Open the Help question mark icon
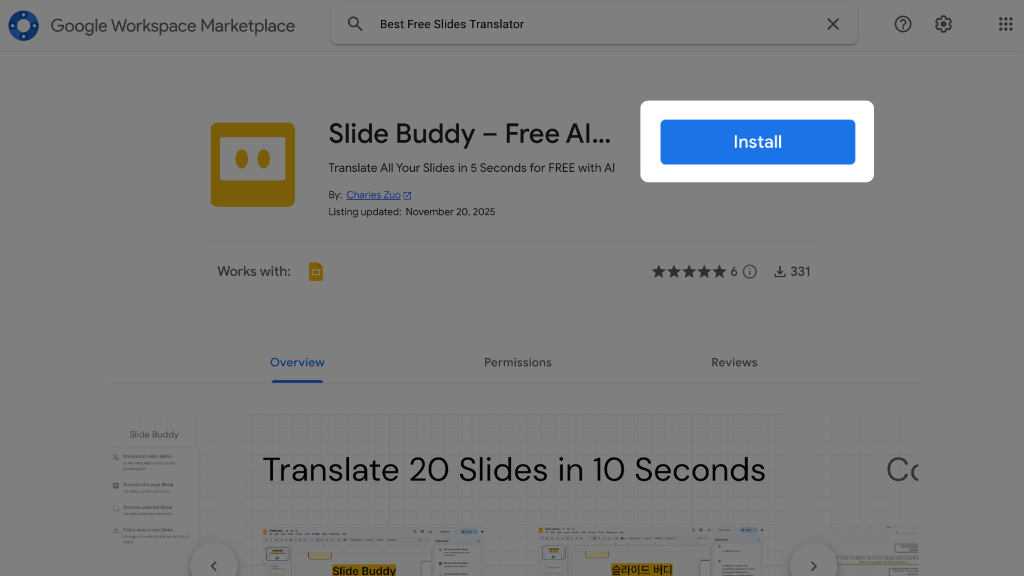The width and height of the screenshot is (1024, 576). click(903, 24)
